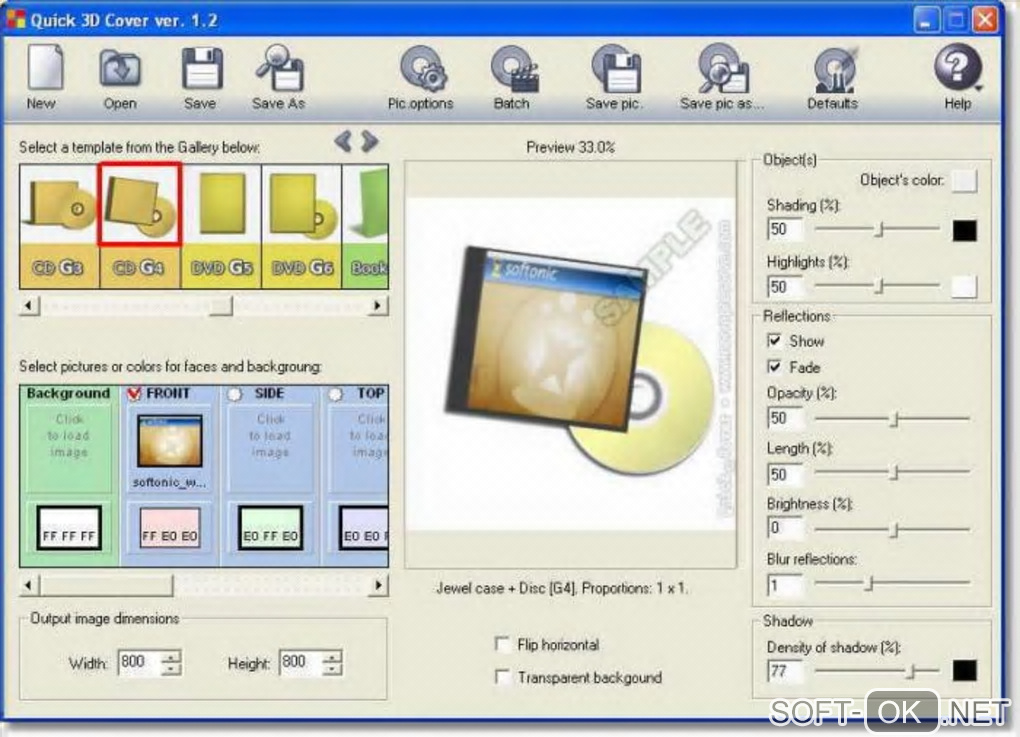Increase Width with spinner up arrow

click(170, 656)
